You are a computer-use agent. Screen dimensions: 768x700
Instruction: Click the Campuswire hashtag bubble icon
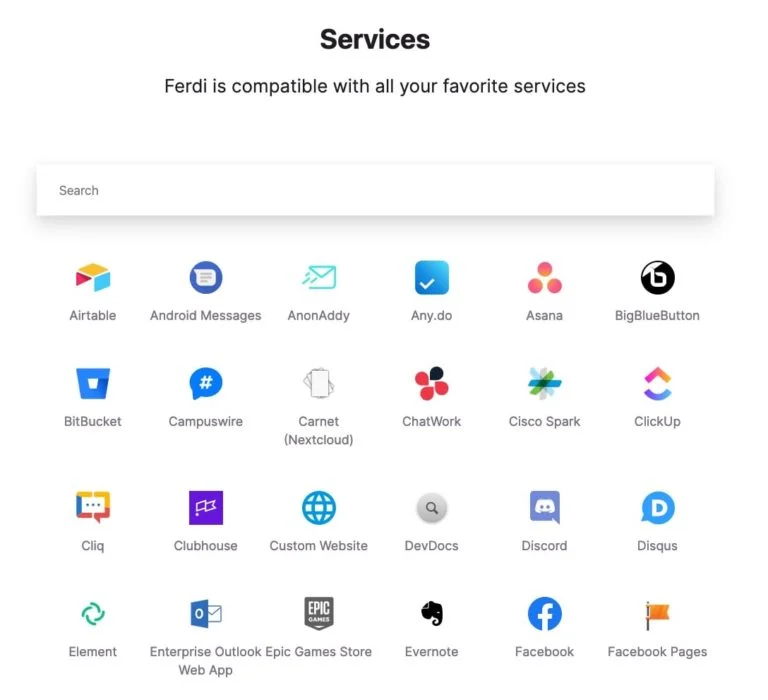pyautogui.click(x=206, y=383)
